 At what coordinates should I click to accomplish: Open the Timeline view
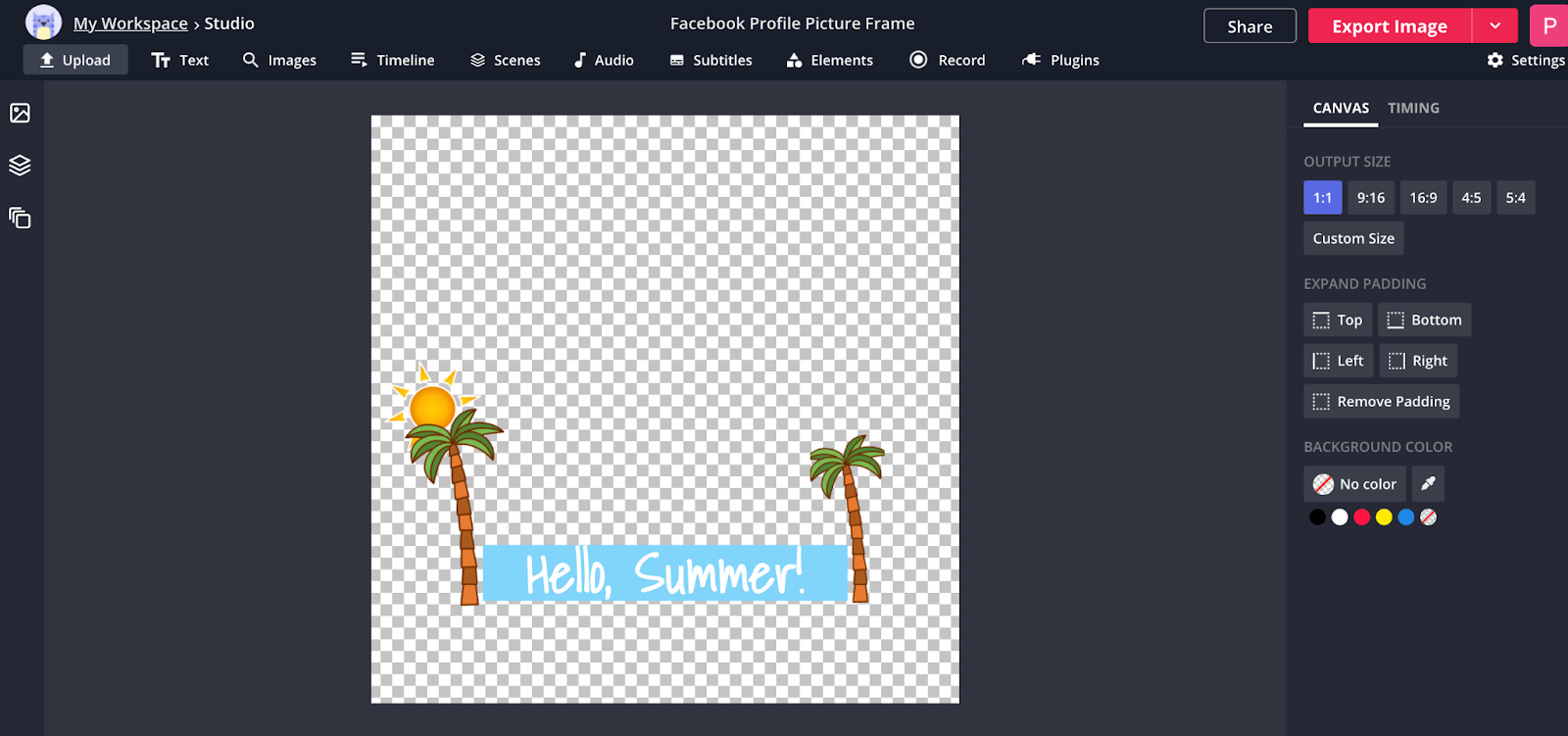point(393,60)
